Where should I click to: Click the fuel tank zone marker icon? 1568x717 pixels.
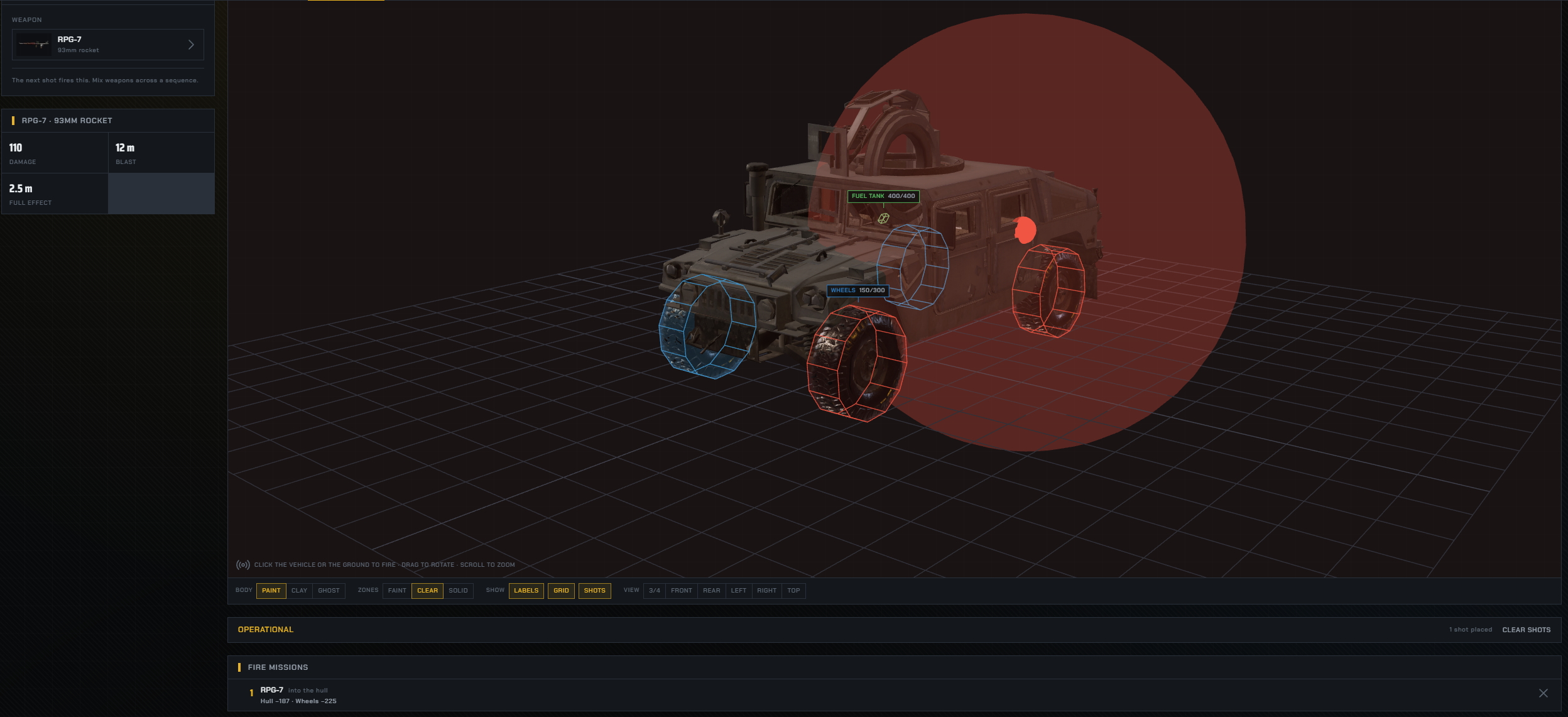[883, 218]
